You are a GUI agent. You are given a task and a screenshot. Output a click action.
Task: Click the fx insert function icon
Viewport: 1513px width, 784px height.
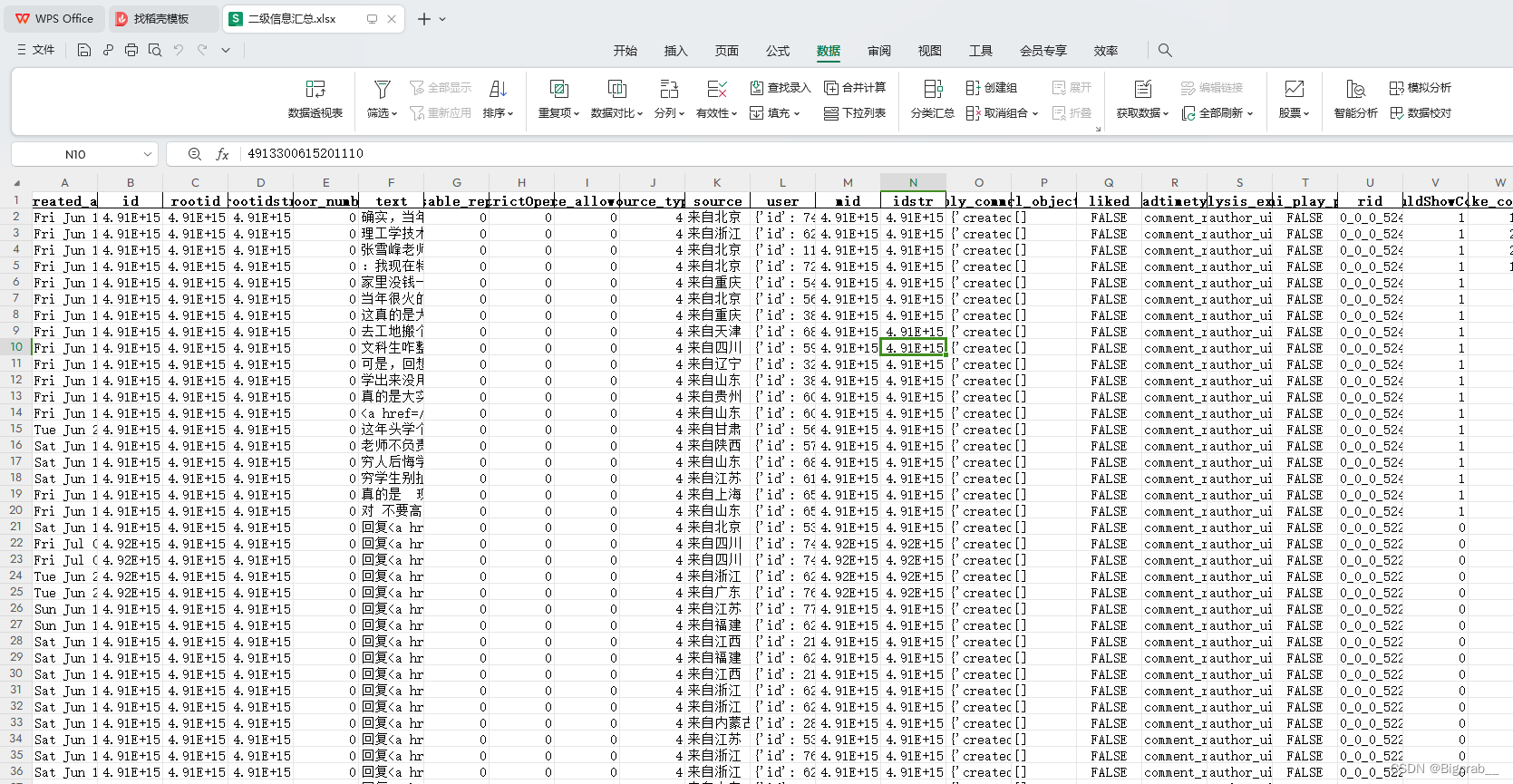click(x=222, y=154)
